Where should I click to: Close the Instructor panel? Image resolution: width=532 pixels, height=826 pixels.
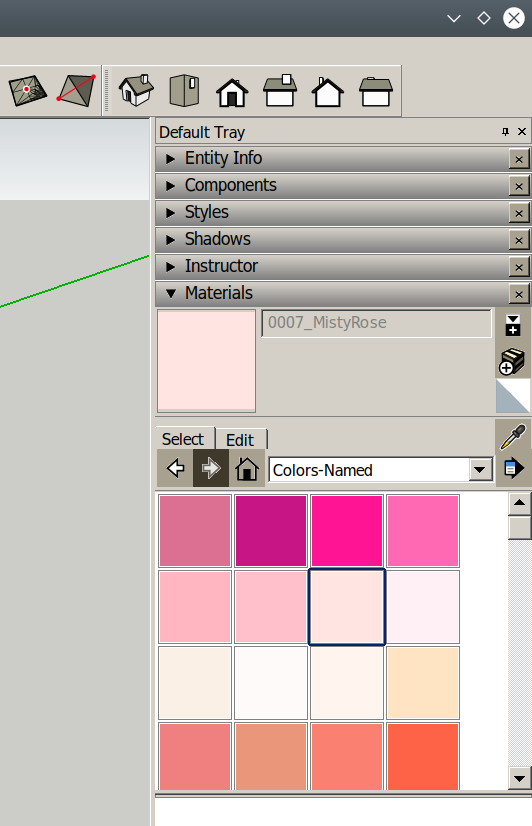tap(519, 267)
